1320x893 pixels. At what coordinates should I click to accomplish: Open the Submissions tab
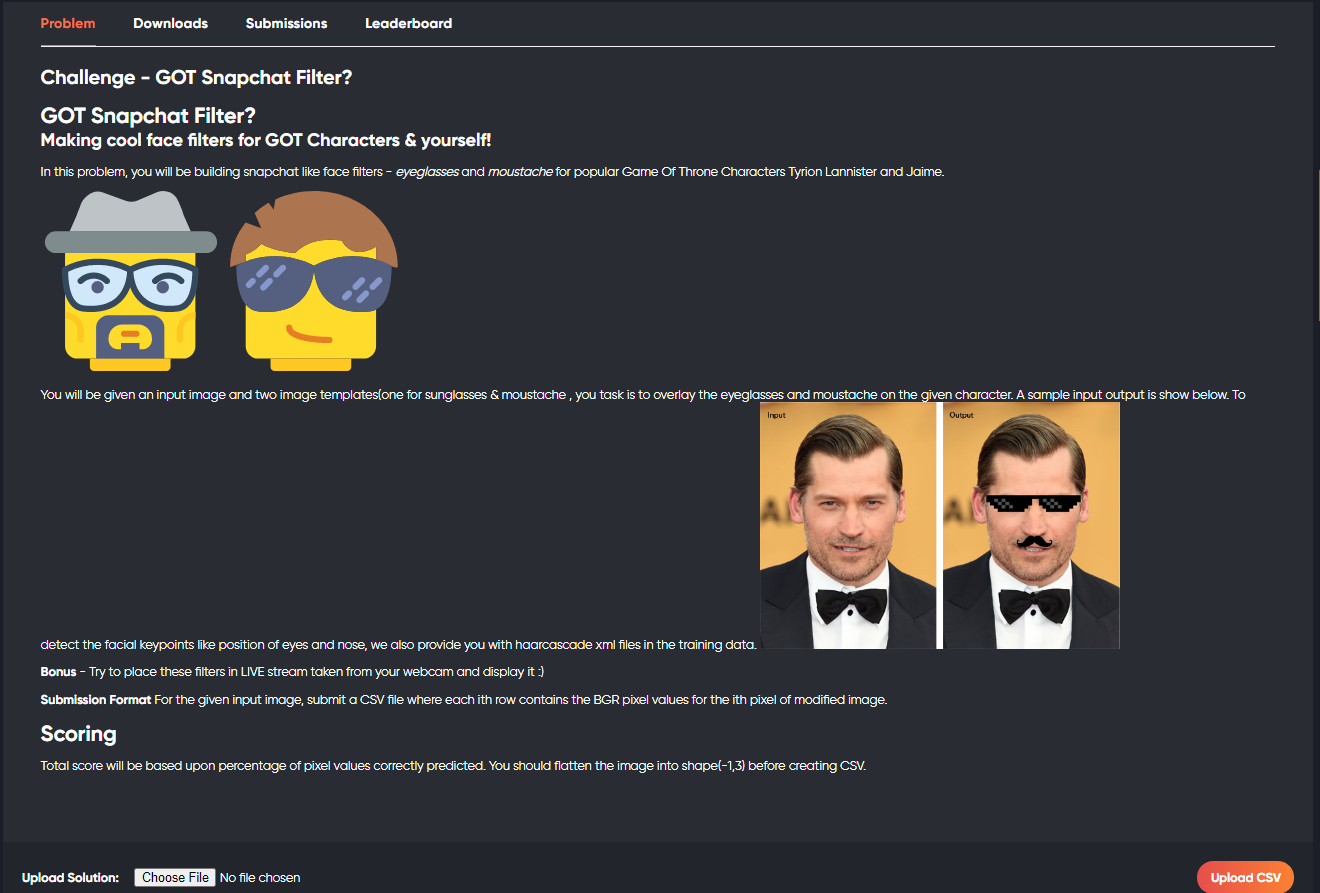pyautogui.click(x=286, y=23)
